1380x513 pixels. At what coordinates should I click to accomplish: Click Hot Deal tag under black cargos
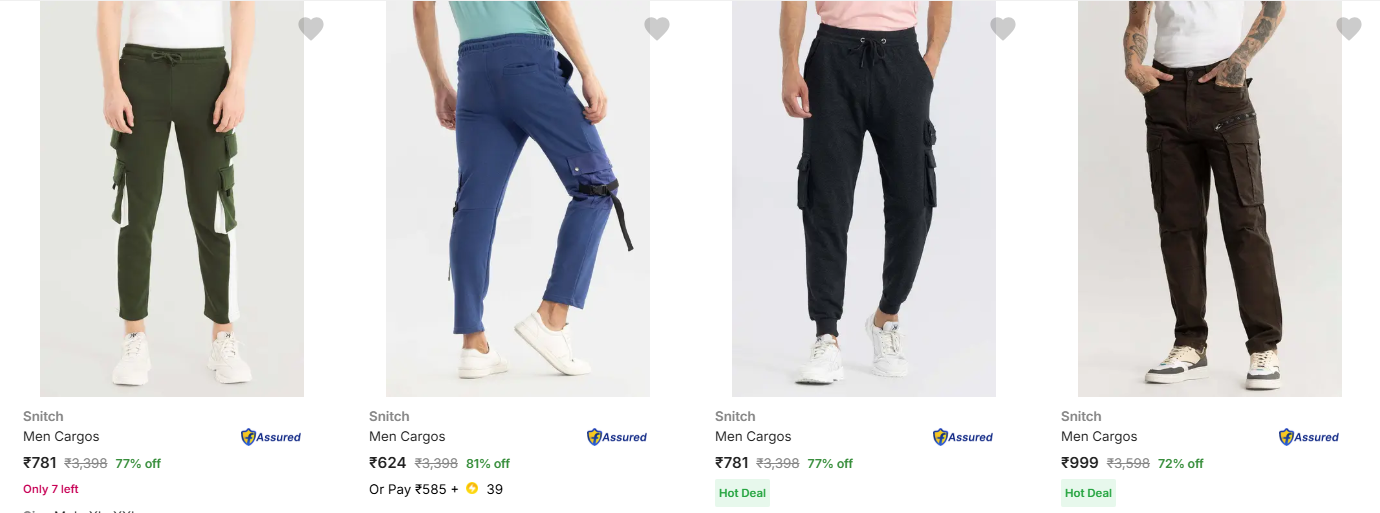tap(742, 493)
